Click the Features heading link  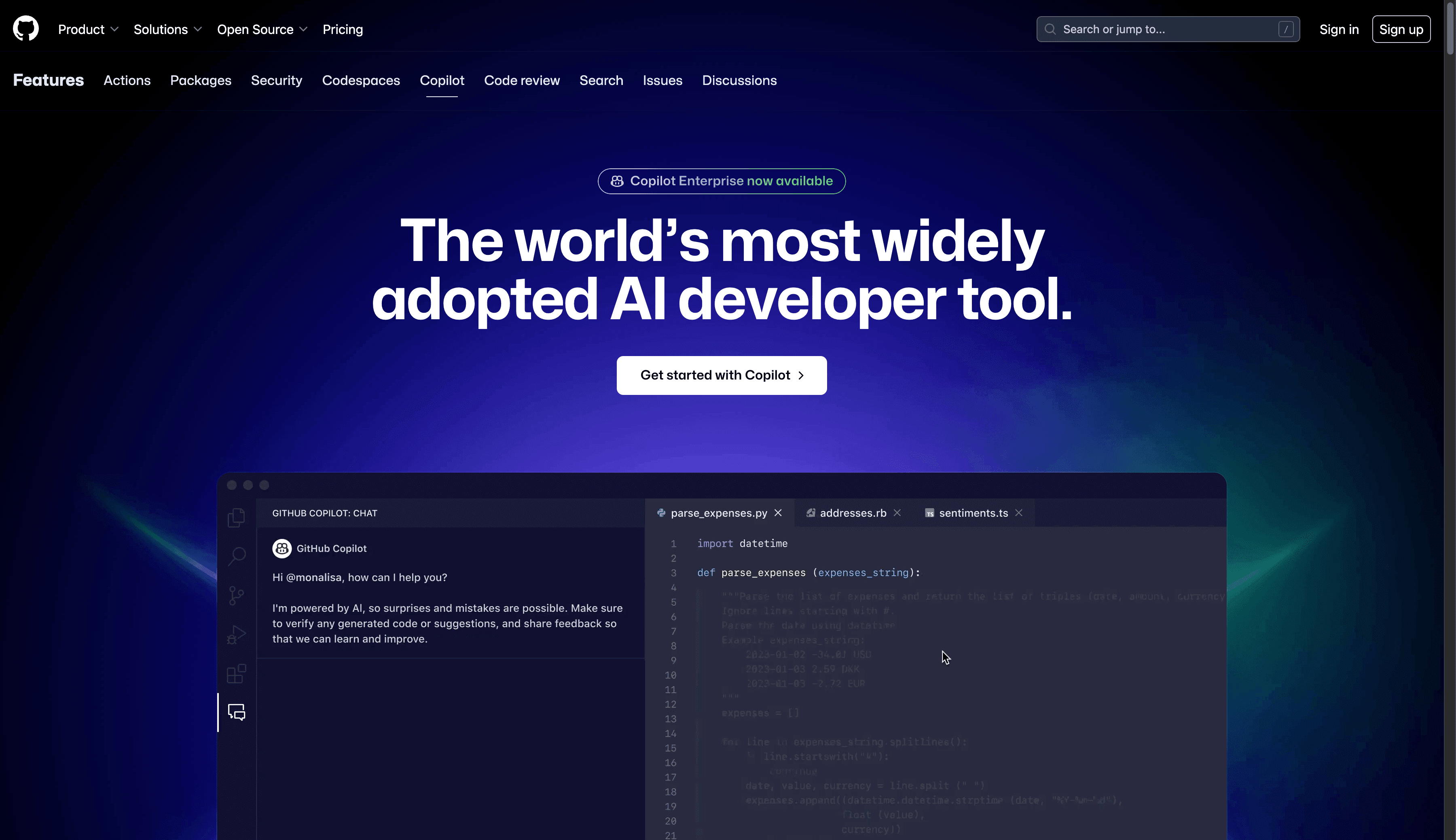coord(49,80)
